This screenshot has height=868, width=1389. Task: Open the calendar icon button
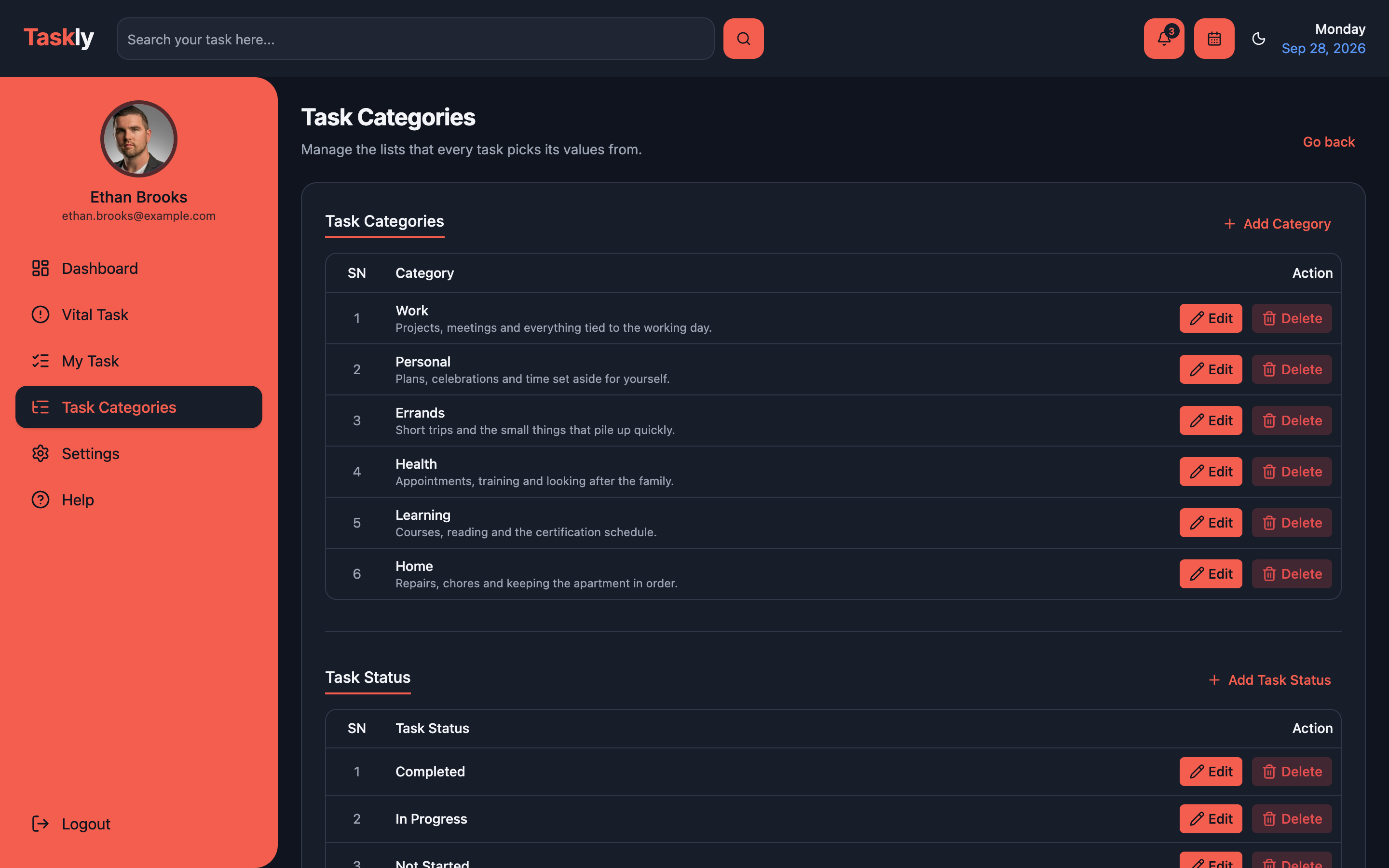1214,39
